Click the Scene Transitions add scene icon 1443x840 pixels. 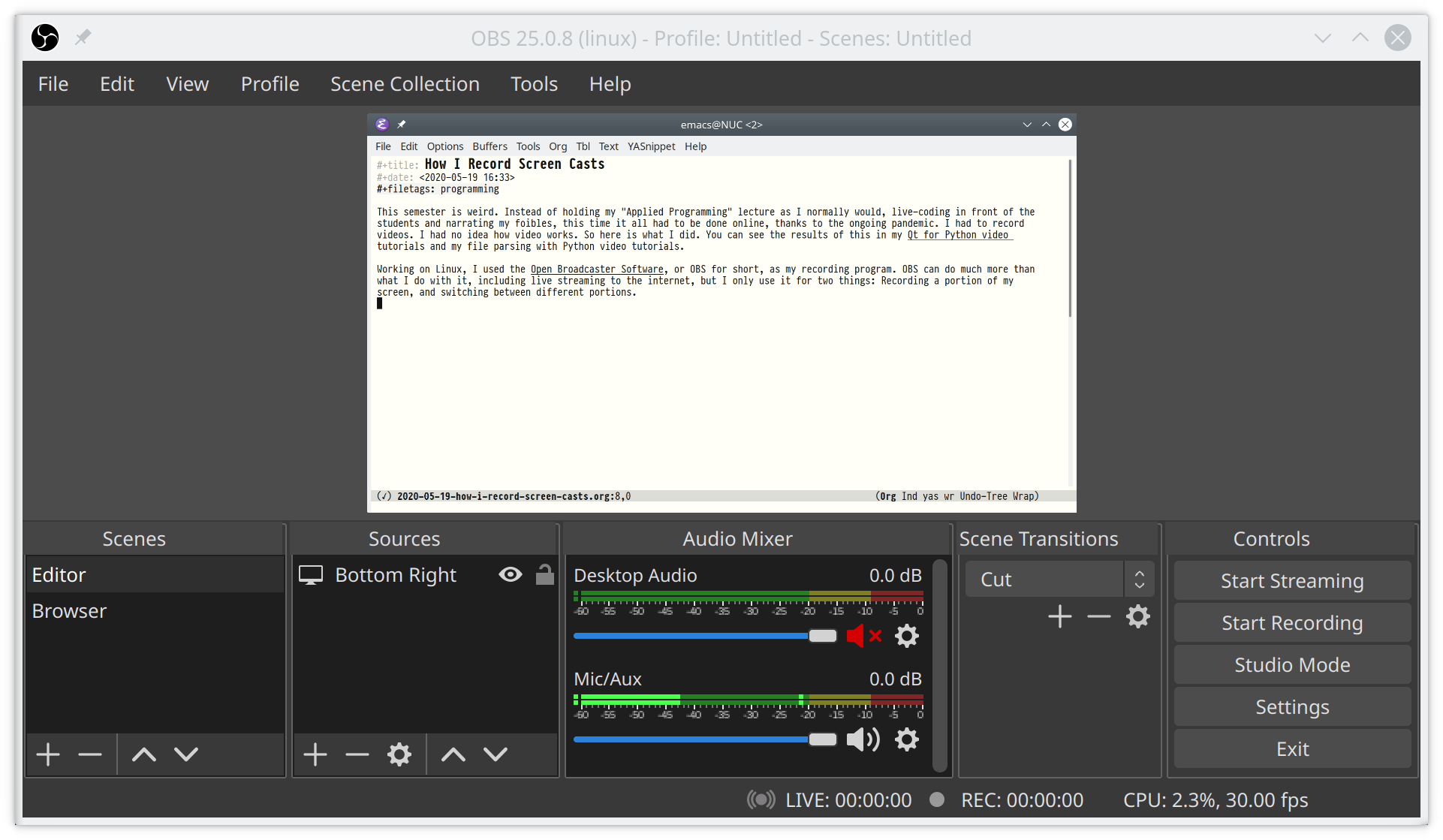pos(1059,616)
